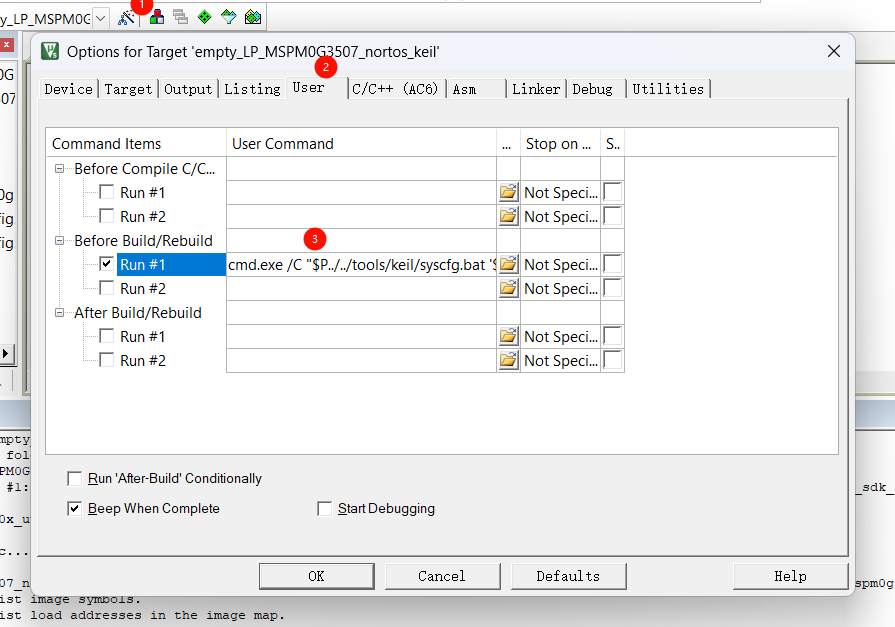Click Manage Project Items colored cubes icon
Screen dimensions: 895x627
click(x=155, y=17)
